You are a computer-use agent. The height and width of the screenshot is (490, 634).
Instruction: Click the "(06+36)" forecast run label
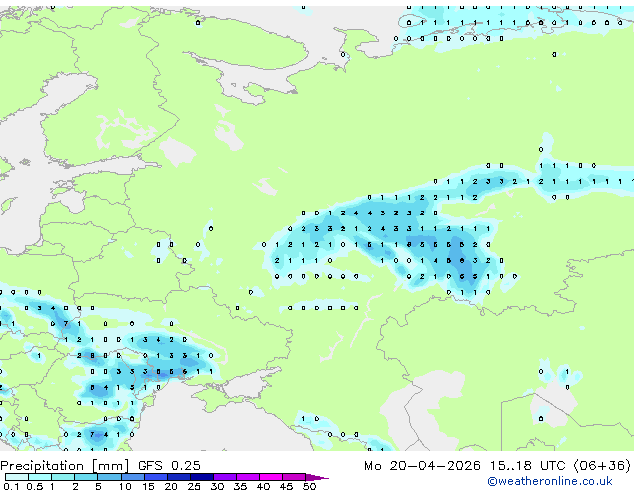tap(602, 466)
